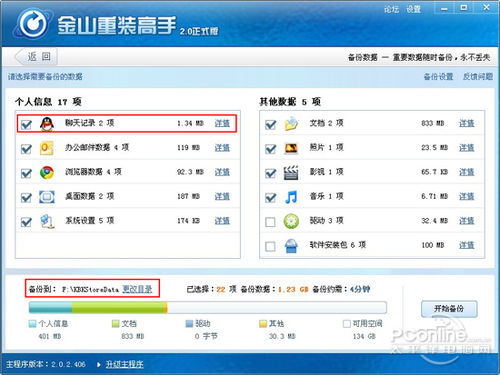Click the software installer package icon
This screenshot has width=500, height=375.
[291, 246]
